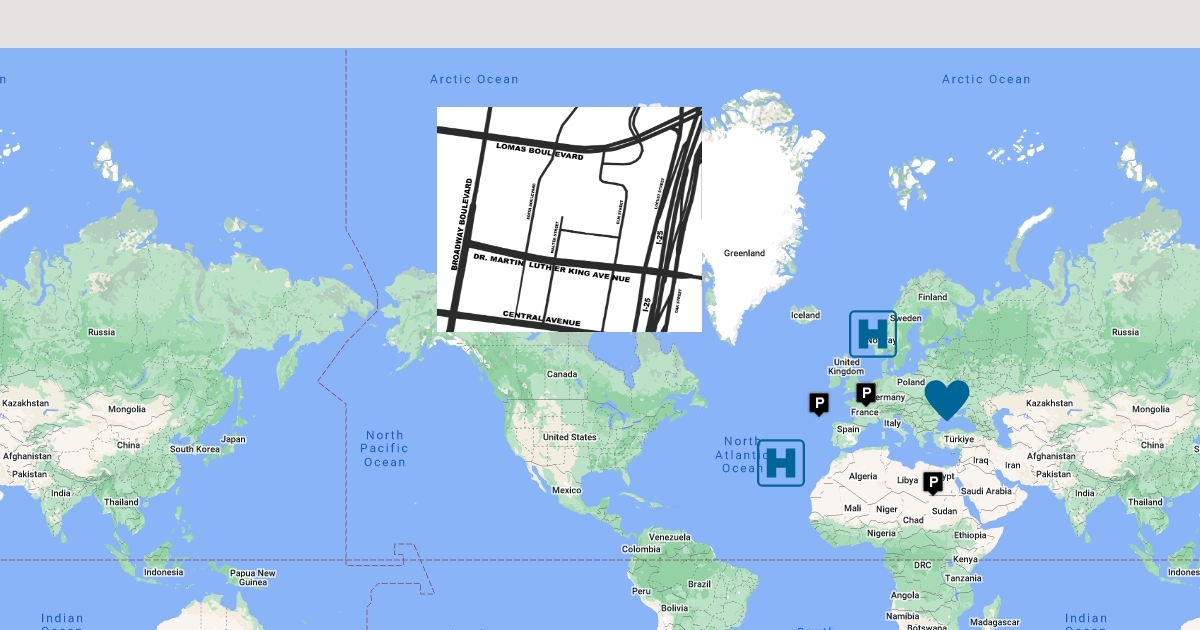Screen dimensions: 1200x630
Task: Click the hospital marker over Norway
Action: (872, 334)
